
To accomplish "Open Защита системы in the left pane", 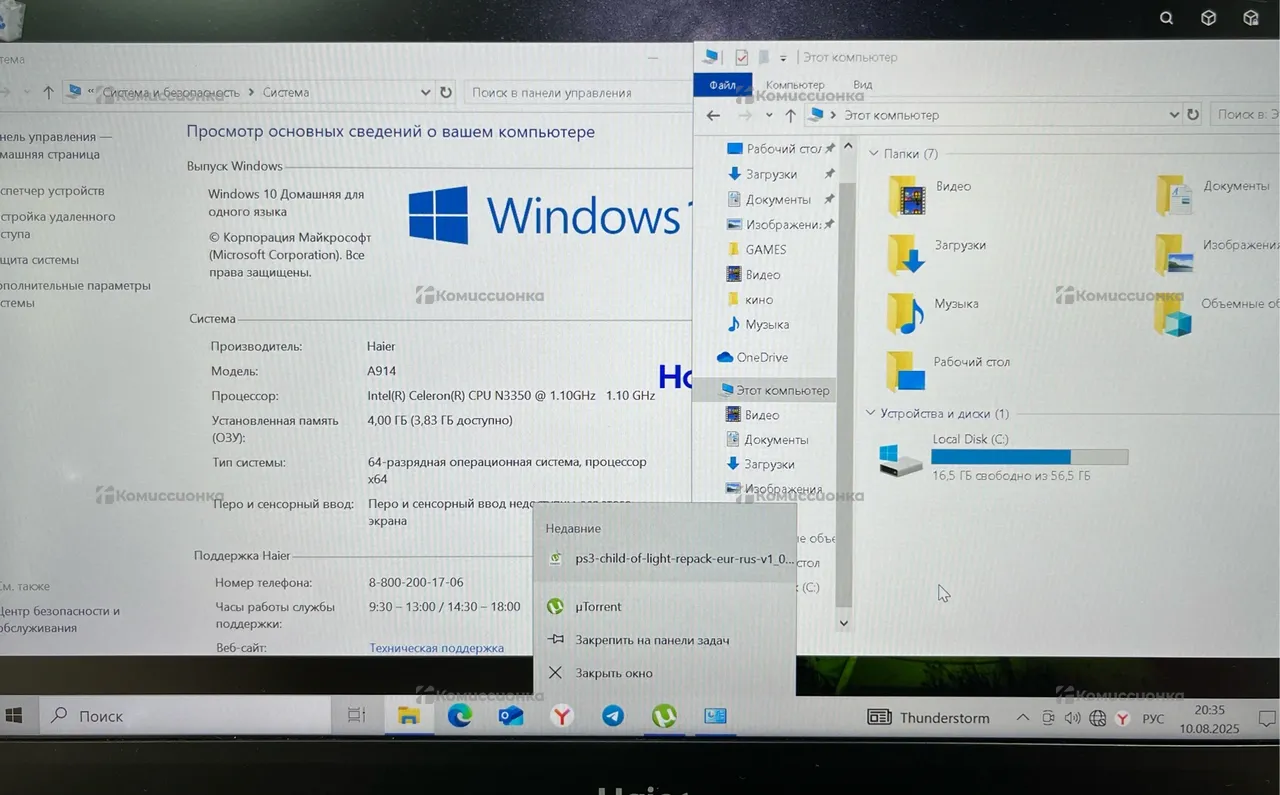I will coord(38,260).
